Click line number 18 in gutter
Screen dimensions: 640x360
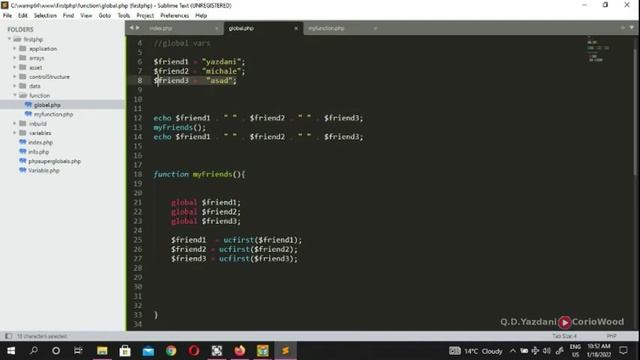pyautogui.click(x=138, y=174)
